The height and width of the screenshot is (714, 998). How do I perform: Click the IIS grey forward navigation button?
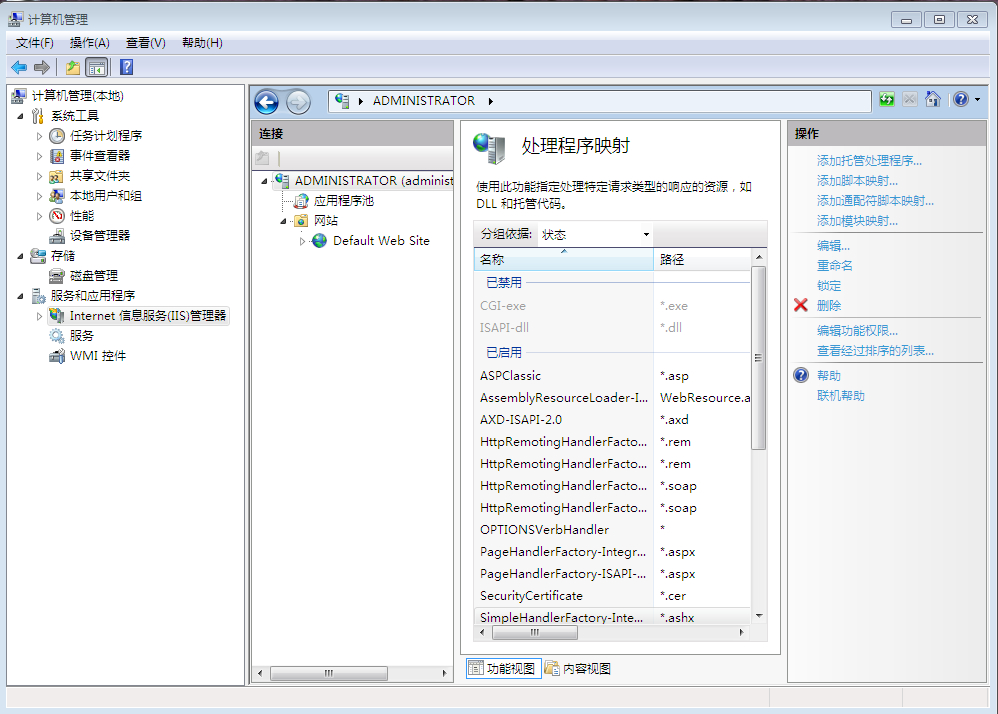click(x=298, y=102)
